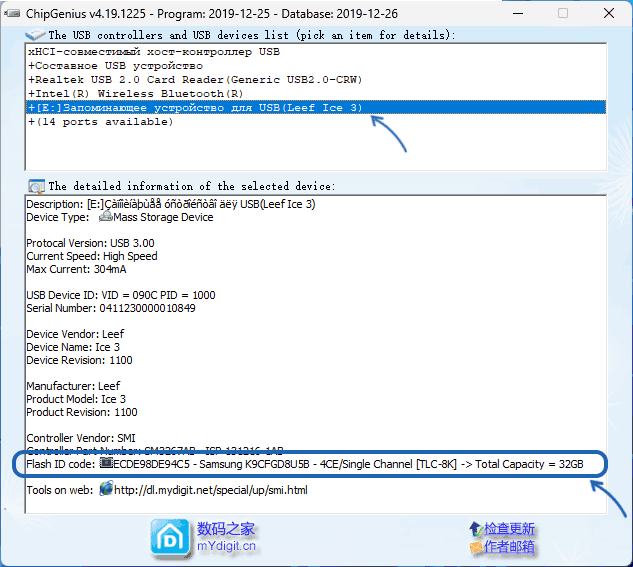Click the drive icon next to Mass Storage Device

click(x=105, y=217)
